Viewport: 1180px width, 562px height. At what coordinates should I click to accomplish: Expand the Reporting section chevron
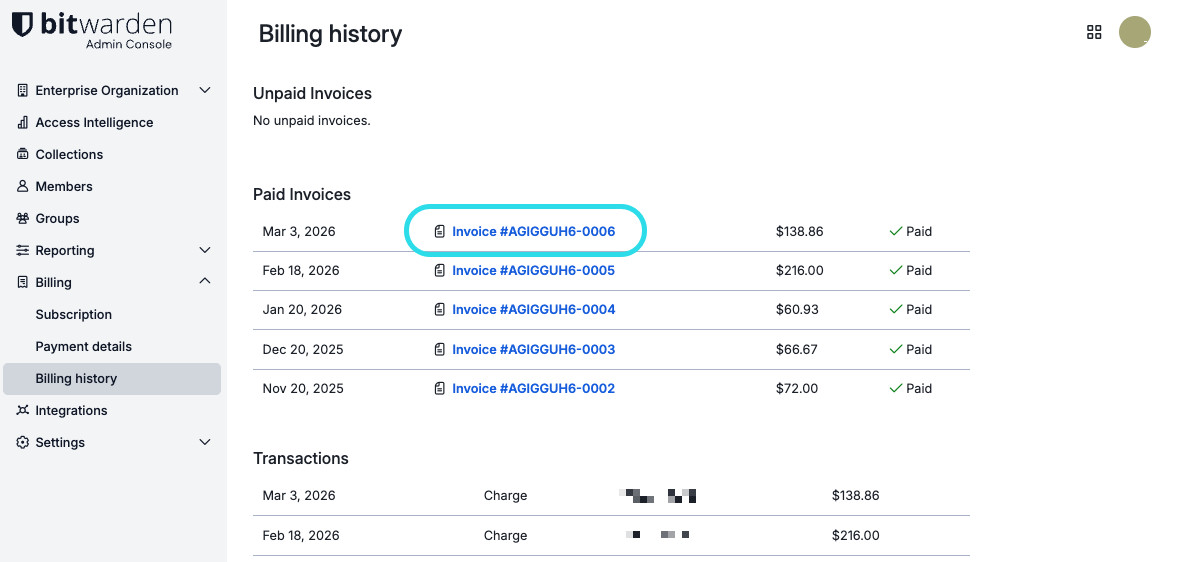click(205, 251)
